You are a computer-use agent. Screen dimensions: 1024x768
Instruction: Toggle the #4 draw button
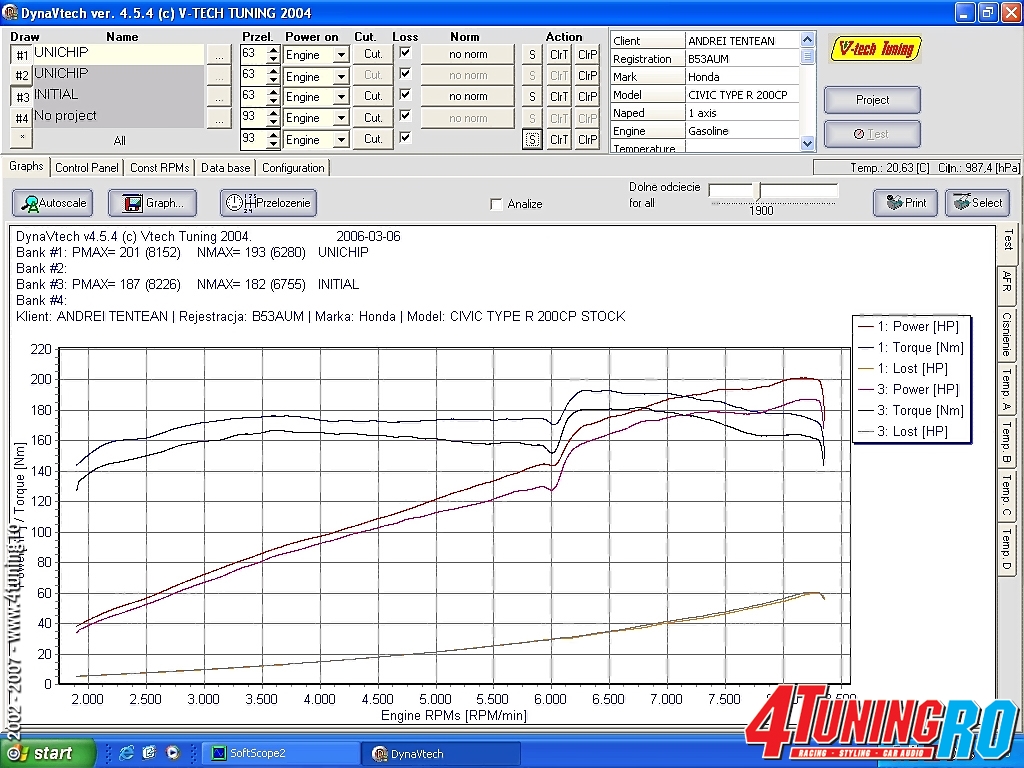22,118
